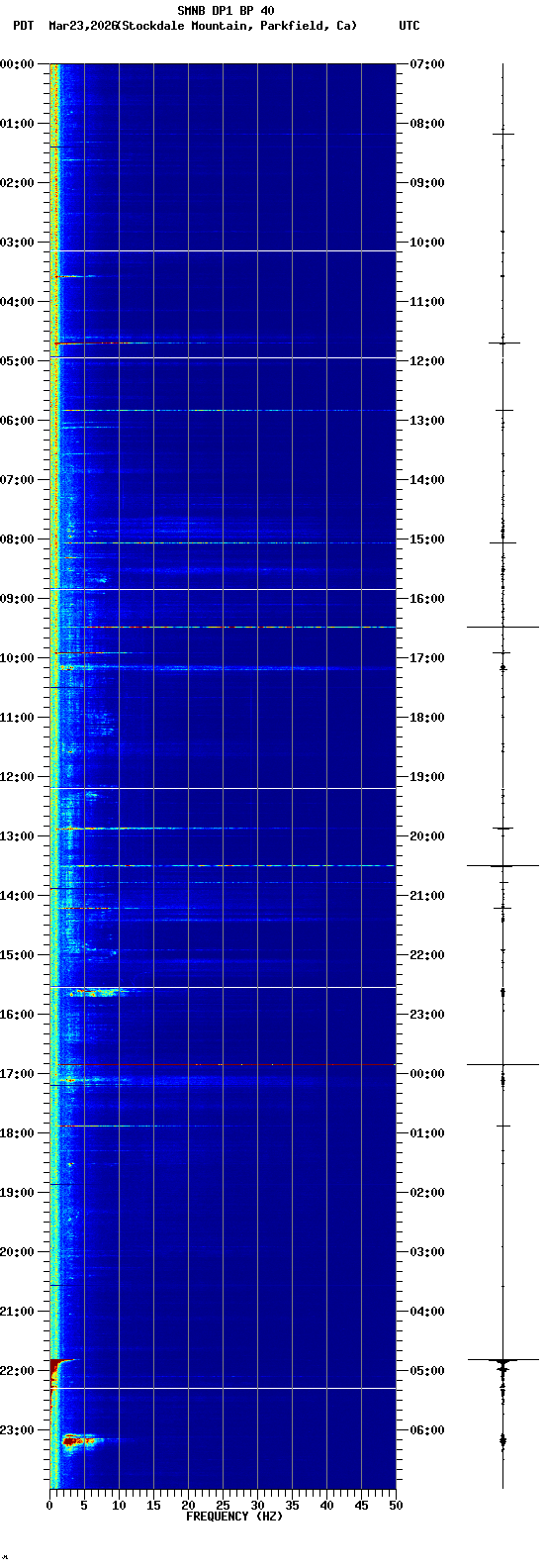Image resolution: width=546 pixels, height=1568 pixels.
Task: Click the "Mar23,2026" date text
Action: [x=81, y=26]
